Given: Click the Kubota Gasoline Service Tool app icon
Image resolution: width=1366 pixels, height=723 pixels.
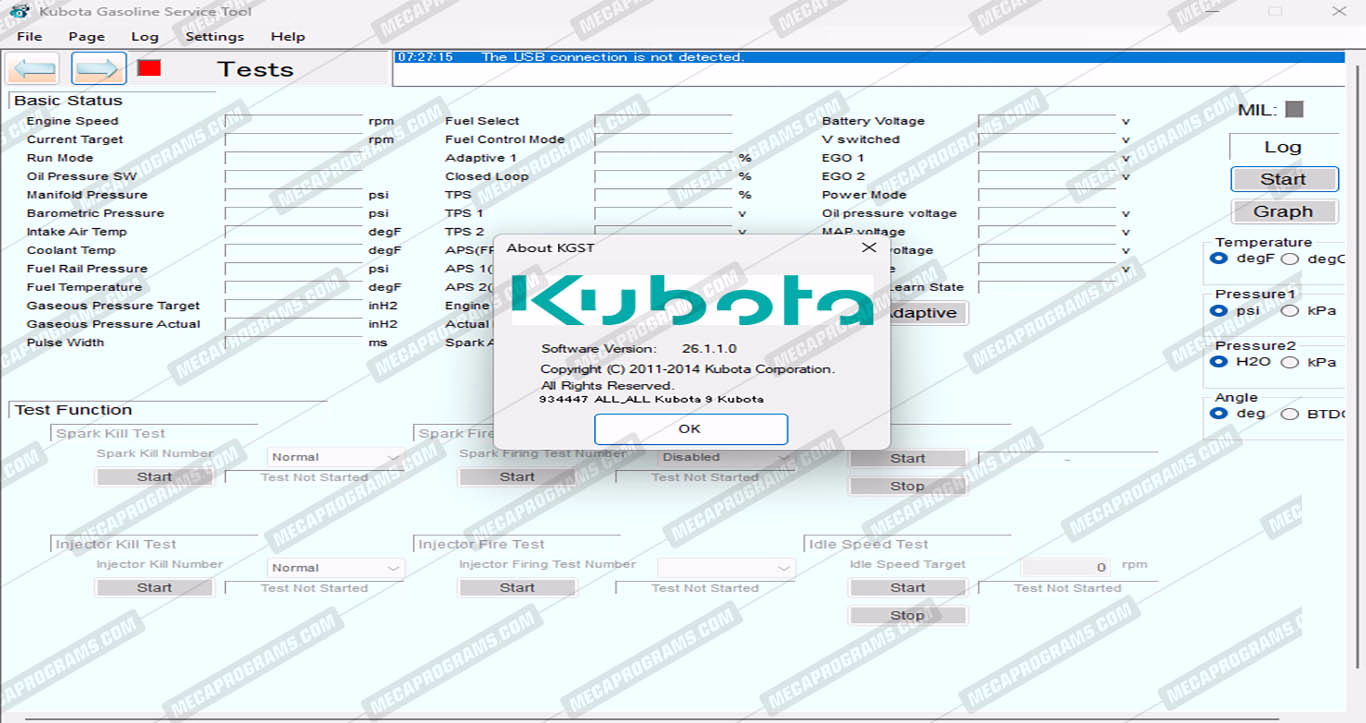Looking at the screenshot, I should (x=19, y=11).
